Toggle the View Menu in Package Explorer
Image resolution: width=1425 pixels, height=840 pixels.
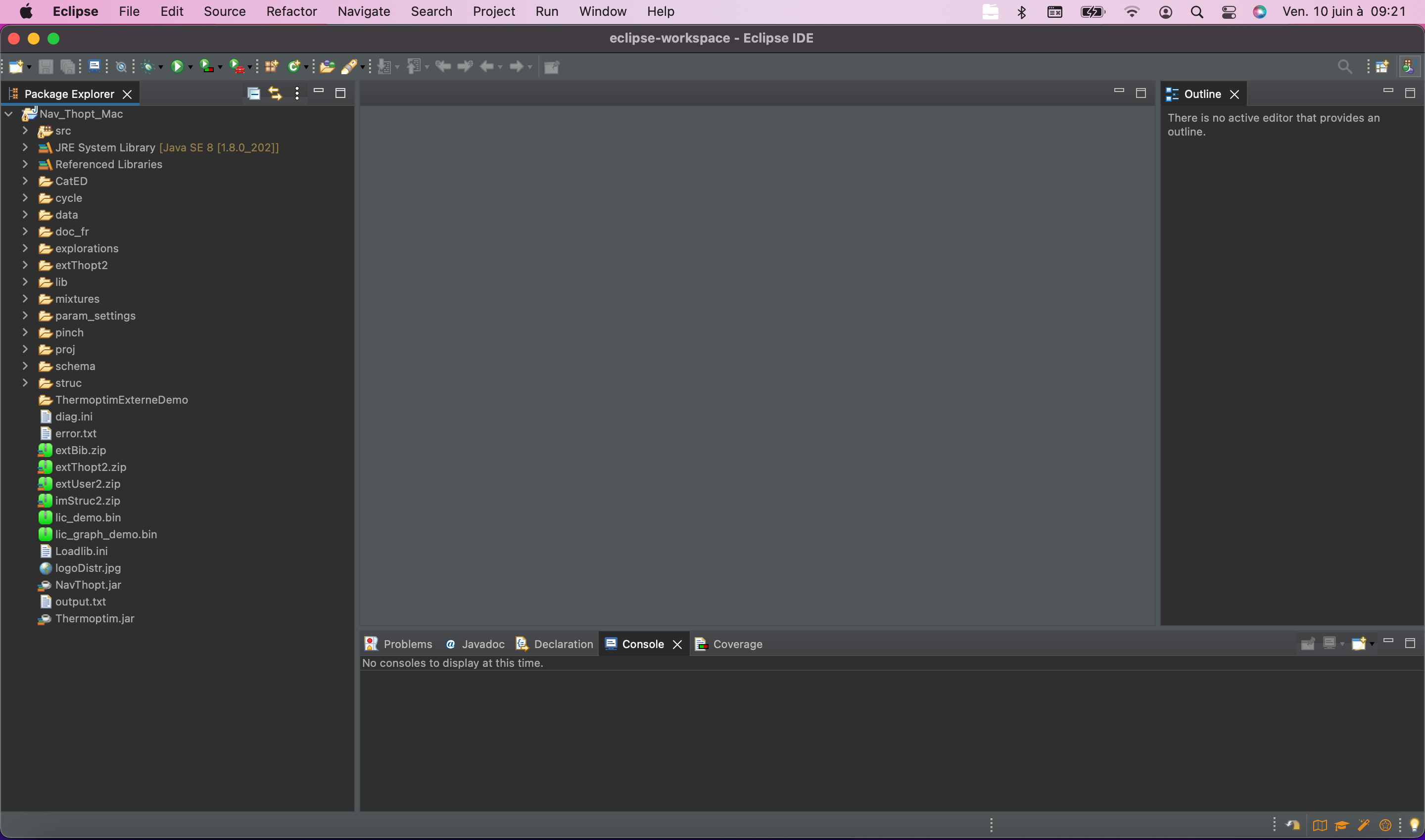(x=297, y=92)
